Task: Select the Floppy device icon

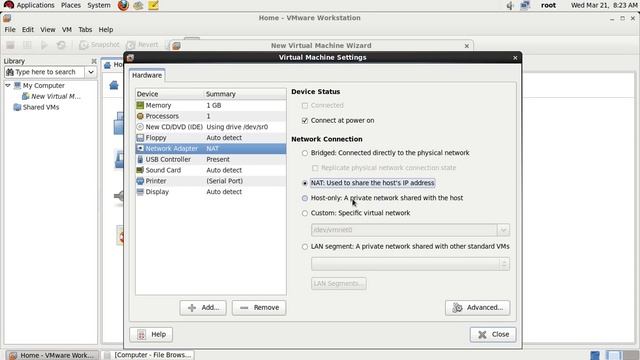Action: 140,138
